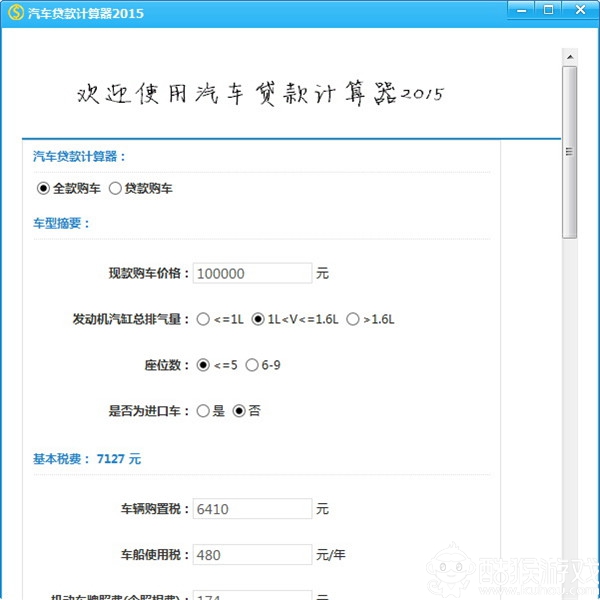Select the 贷款购车 radio button
600x600 pixels.
[x=115, y=188]
